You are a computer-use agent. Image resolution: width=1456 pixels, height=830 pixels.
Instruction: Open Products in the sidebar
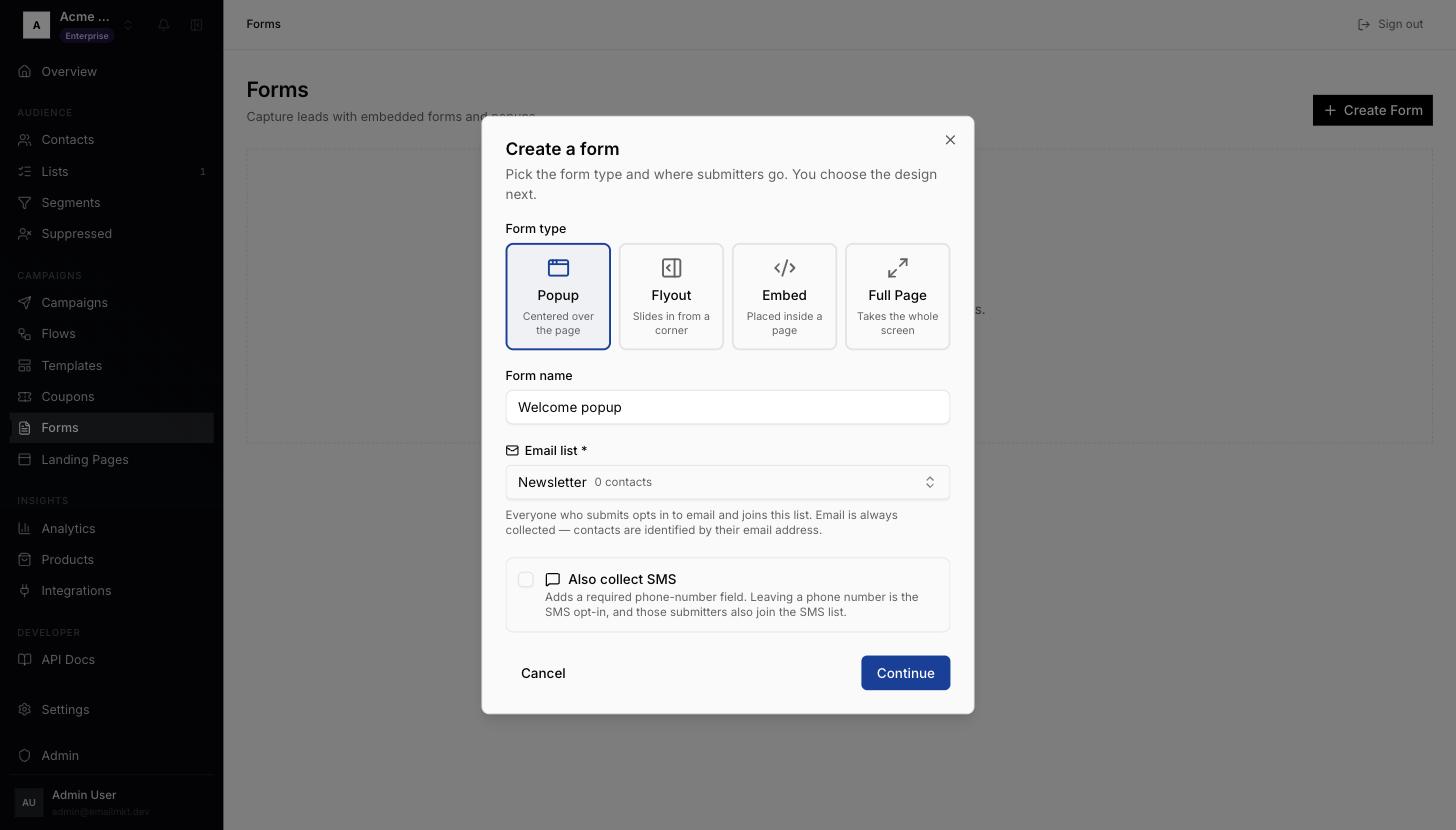pos(112,560)
